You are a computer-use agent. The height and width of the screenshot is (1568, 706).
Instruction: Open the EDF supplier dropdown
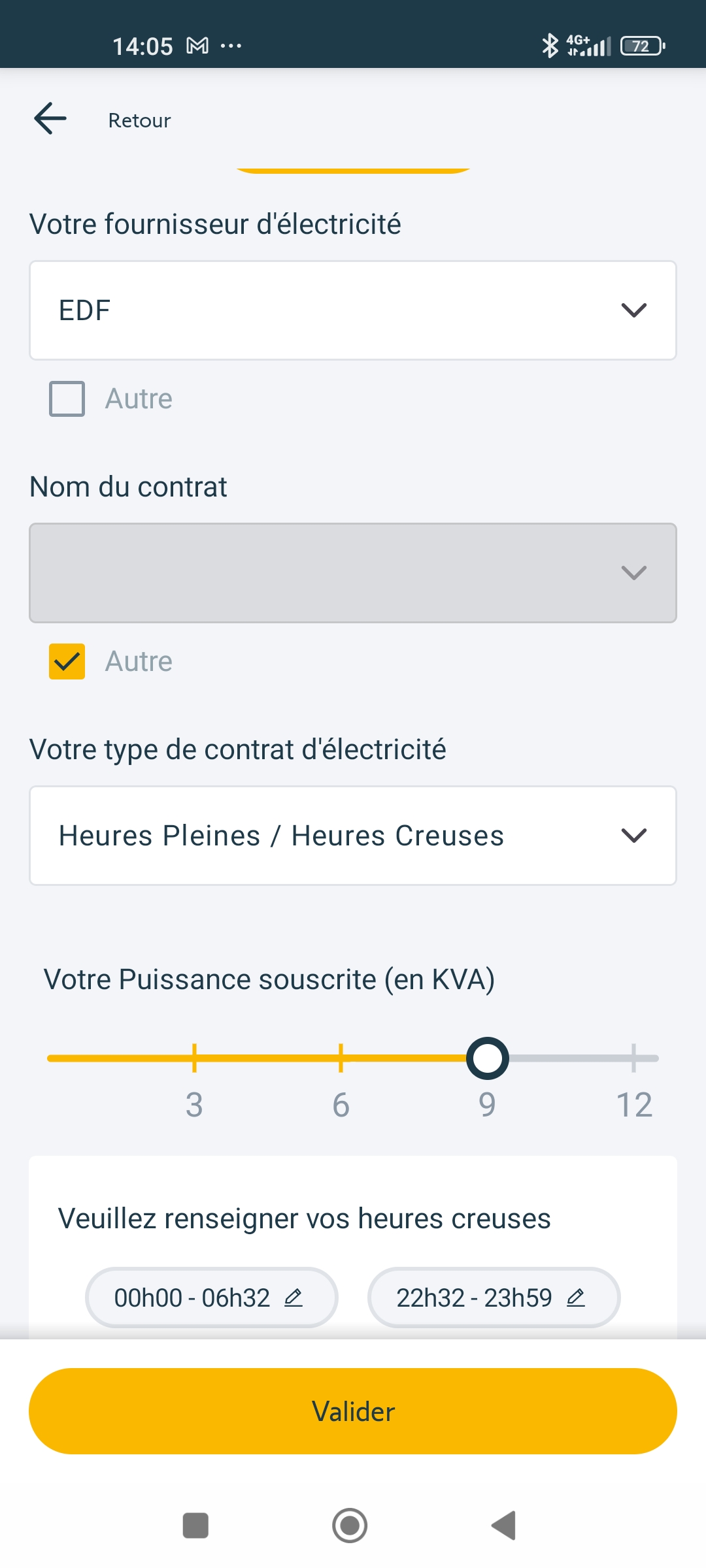(x=353, y=310)
